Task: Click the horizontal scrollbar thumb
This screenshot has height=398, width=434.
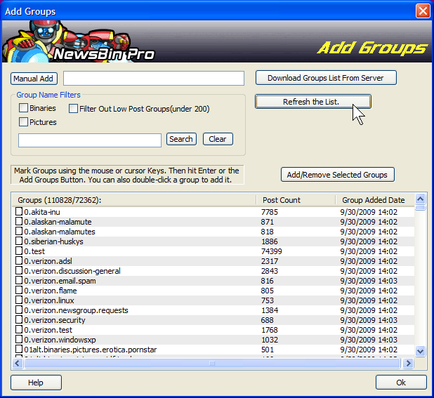Action: (x=212, y=363)
